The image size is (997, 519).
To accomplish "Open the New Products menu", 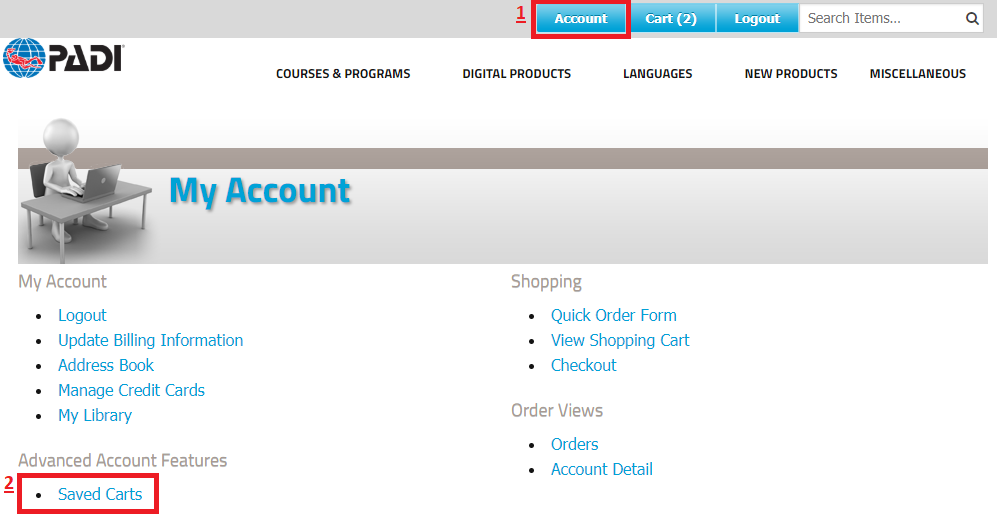I will click(791, 73).
